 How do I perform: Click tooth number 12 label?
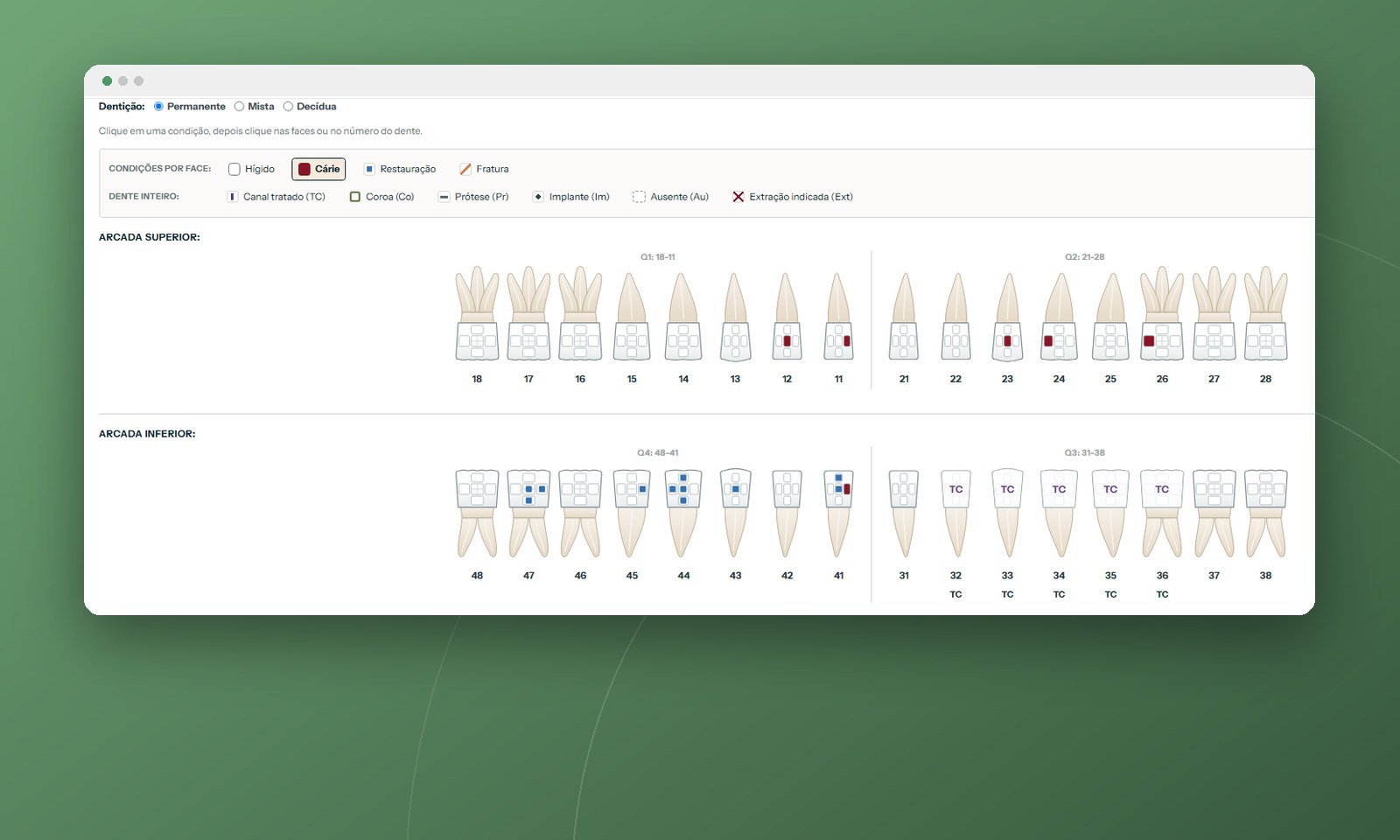click(x=787, y=379)
